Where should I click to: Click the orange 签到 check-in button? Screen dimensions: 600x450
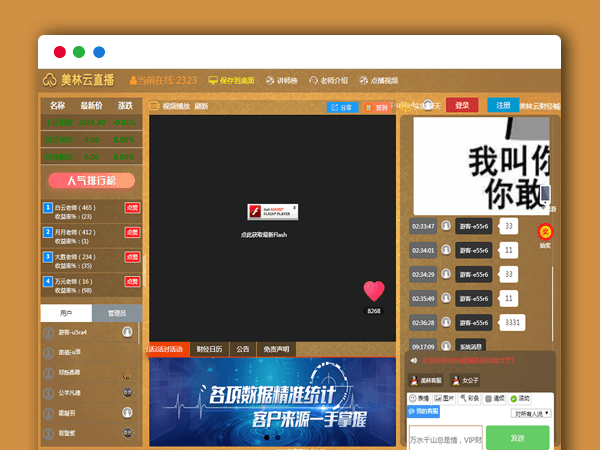click(377, 108)
